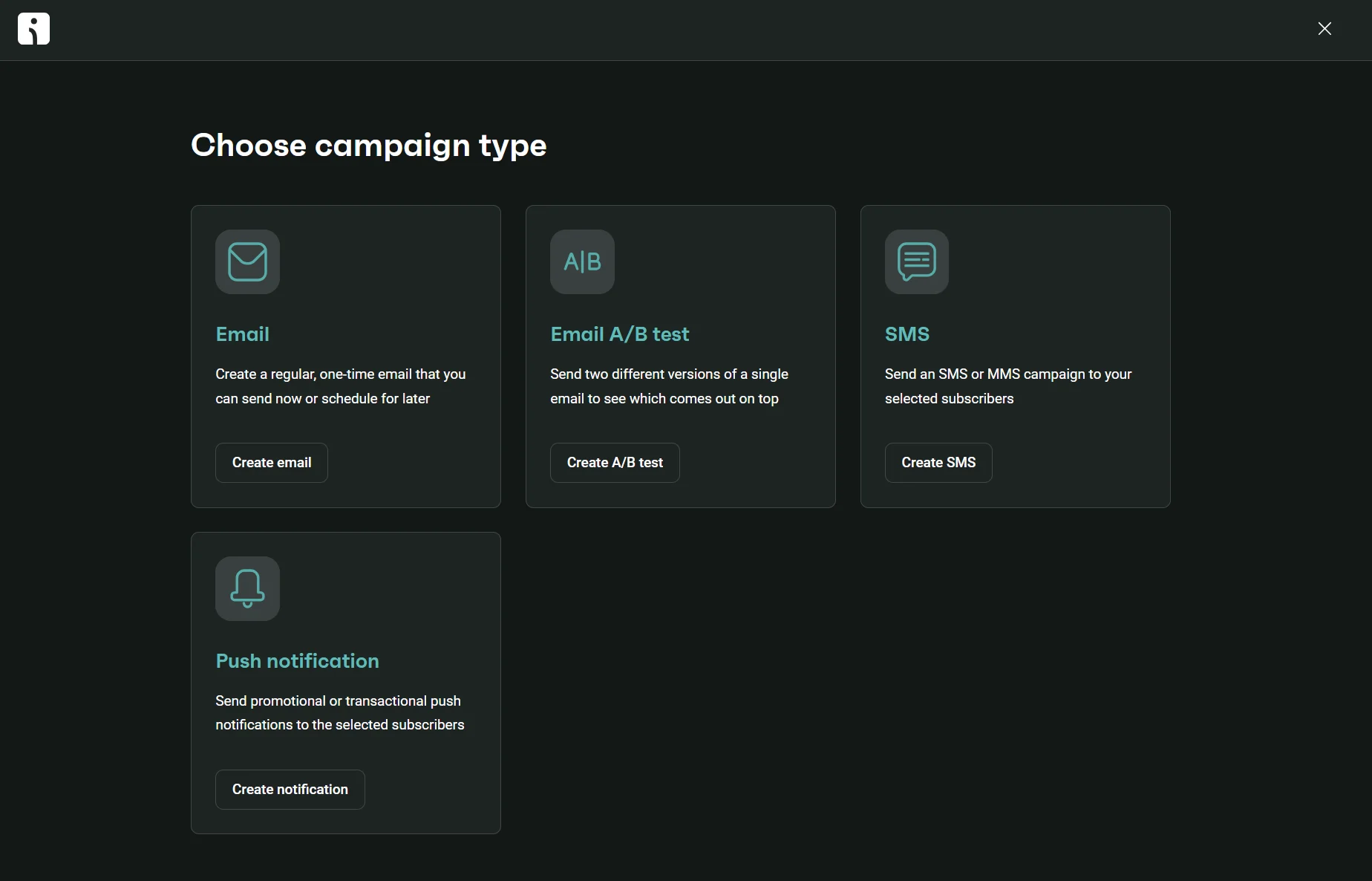Click the Create notification button
This screenshot has height=881, width=1372.
(290, 790)
